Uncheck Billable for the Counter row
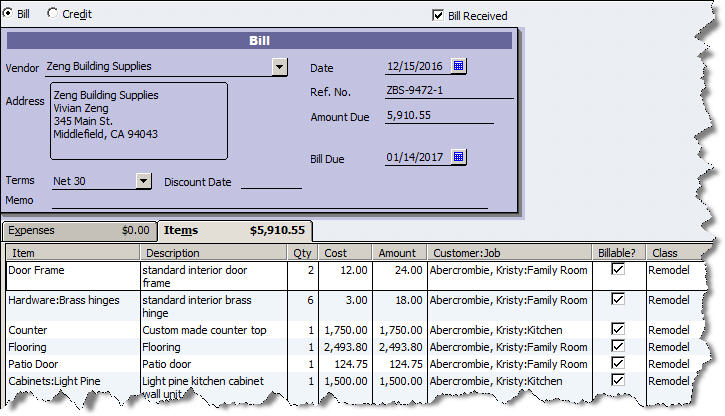Screen dimensions: 725x416 [618, 329]
